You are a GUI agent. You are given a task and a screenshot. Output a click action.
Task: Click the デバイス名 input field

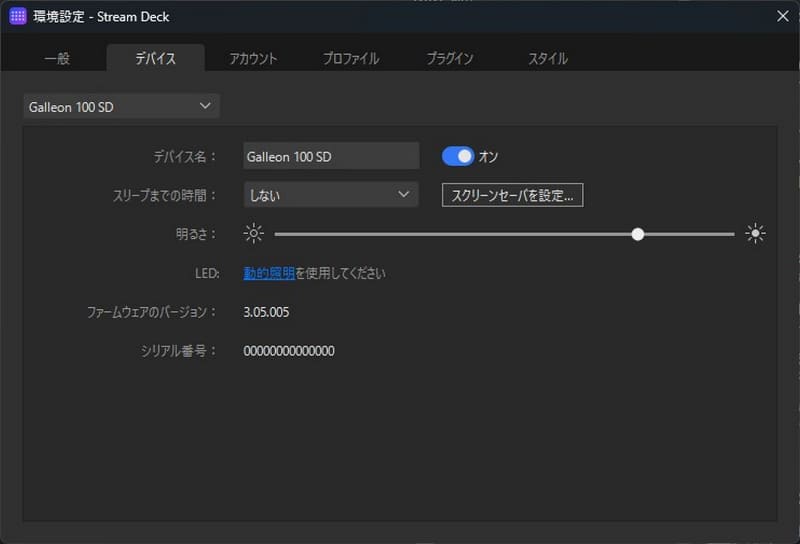click(x=331, y=156)
